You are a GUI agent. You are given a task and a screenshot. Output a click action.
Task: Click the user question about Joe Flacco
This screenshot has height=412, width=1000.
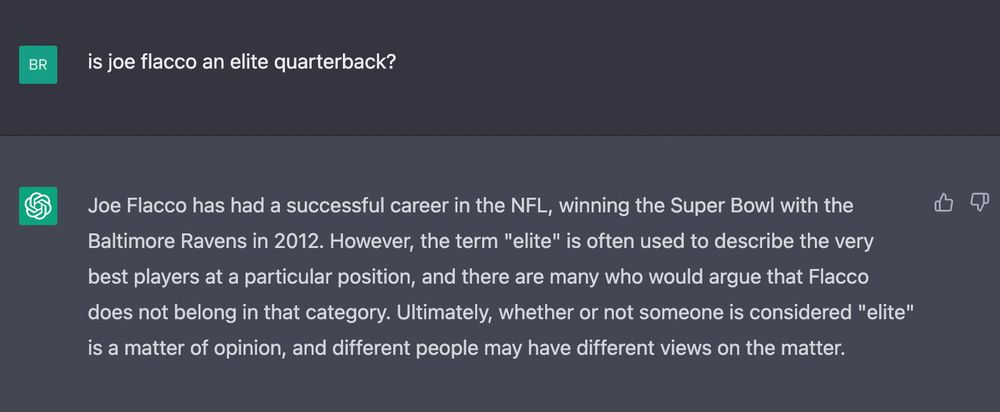[241, 62]
